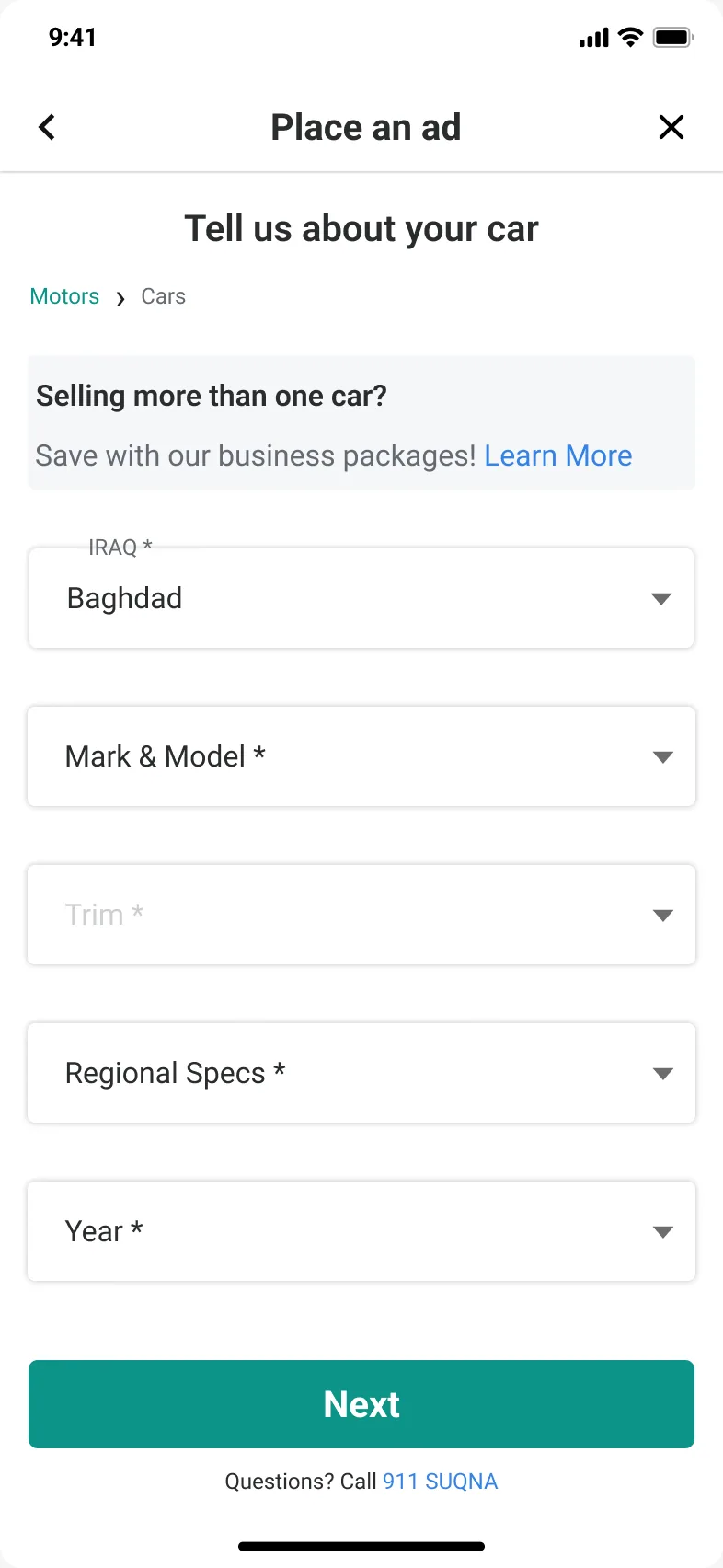Tap the battery icon in status bar
Viewport: 723px width, 1568px height.
pyautogui.click(x=673, y=38)
